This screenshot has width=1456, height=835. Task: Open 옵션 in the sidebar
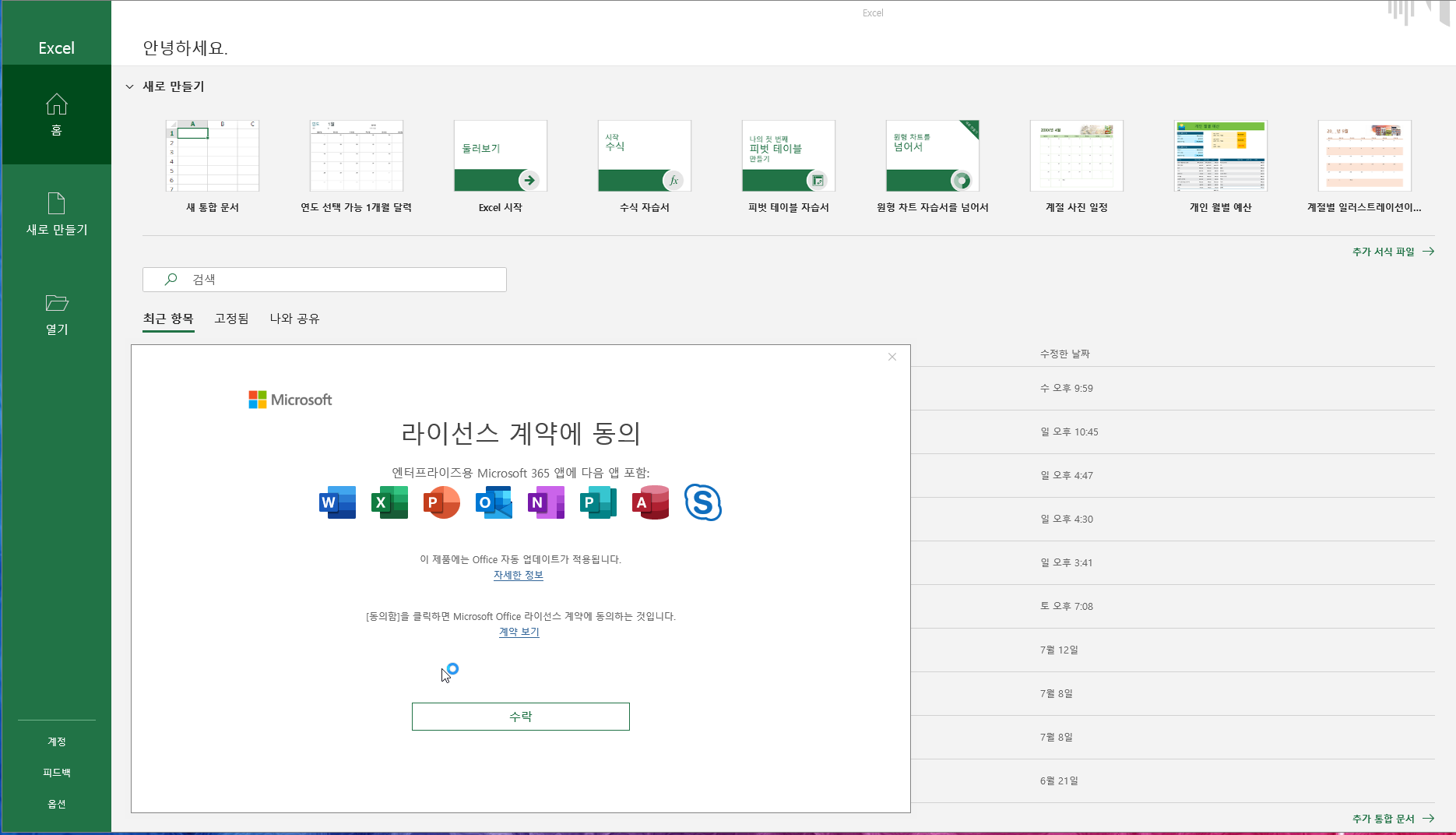point(57,804)
